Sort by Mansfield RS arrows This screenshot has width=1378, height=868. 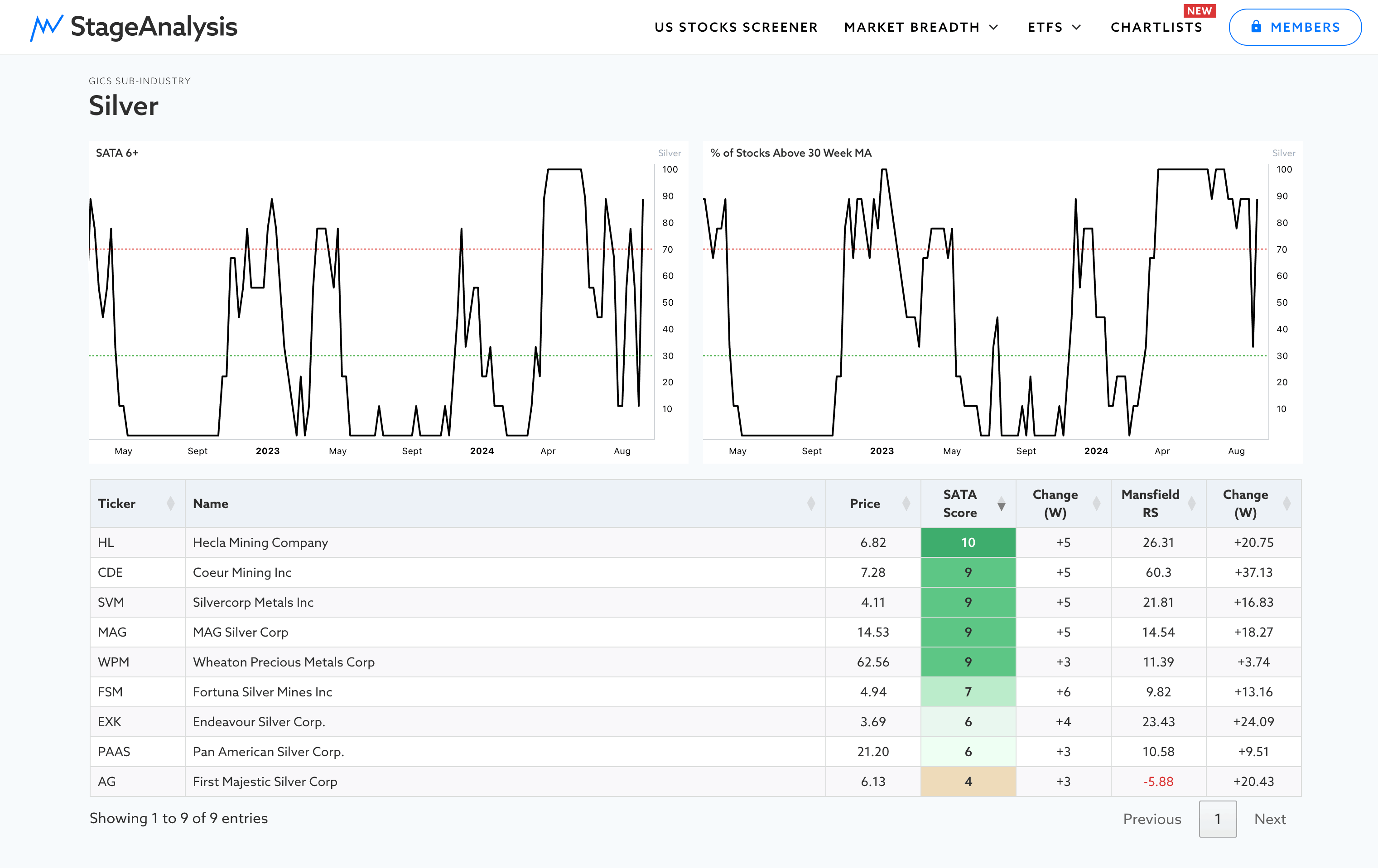(1191, 504)
